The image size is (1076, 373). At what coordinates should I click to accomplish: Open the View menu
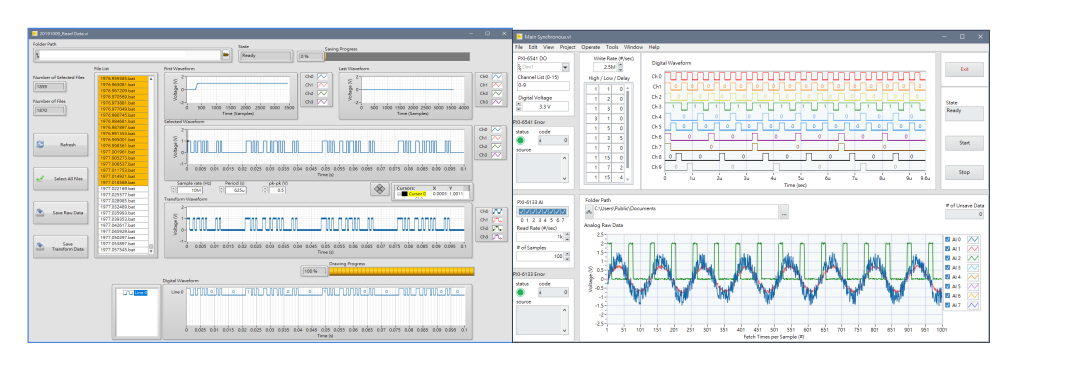point(548,47)
